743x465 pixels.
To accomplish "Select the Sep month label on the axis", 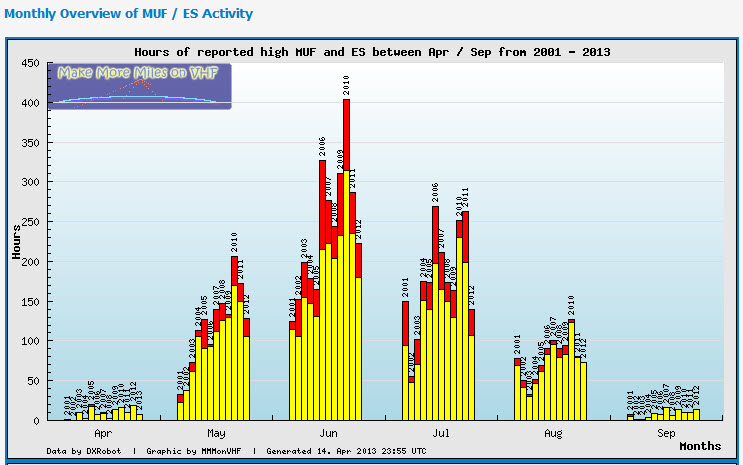I will pyautogui.click(x=665, y=434).
